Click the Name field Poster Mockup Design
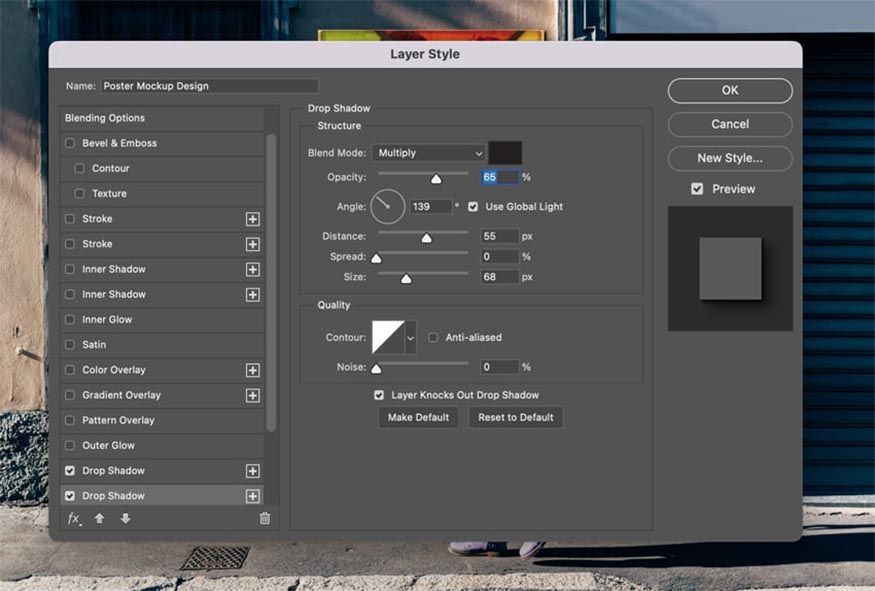Viewport: 875px width, 591px height. tap(209, 86)
